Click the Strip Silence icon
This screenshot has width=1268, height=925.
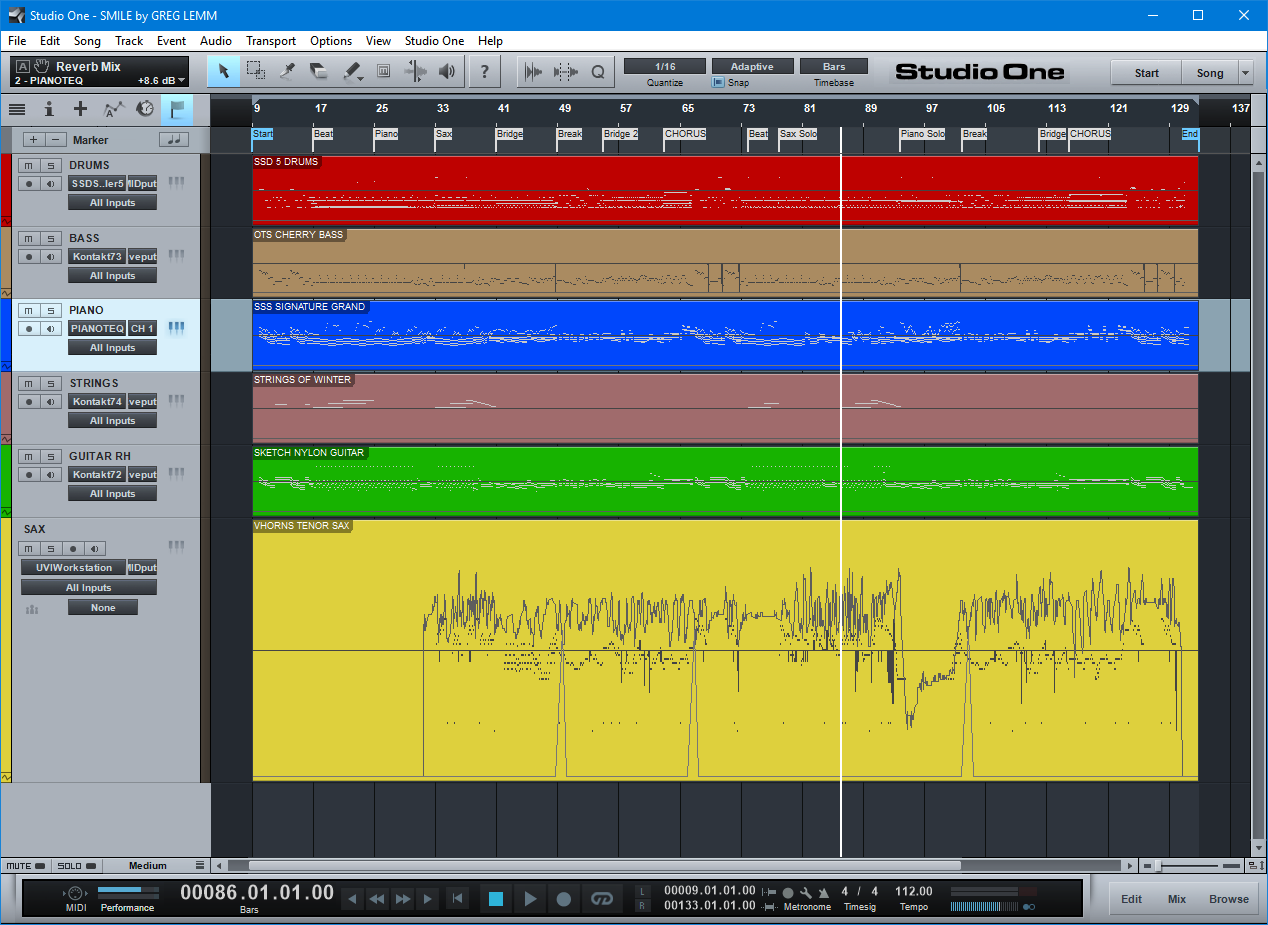[534, 71]
